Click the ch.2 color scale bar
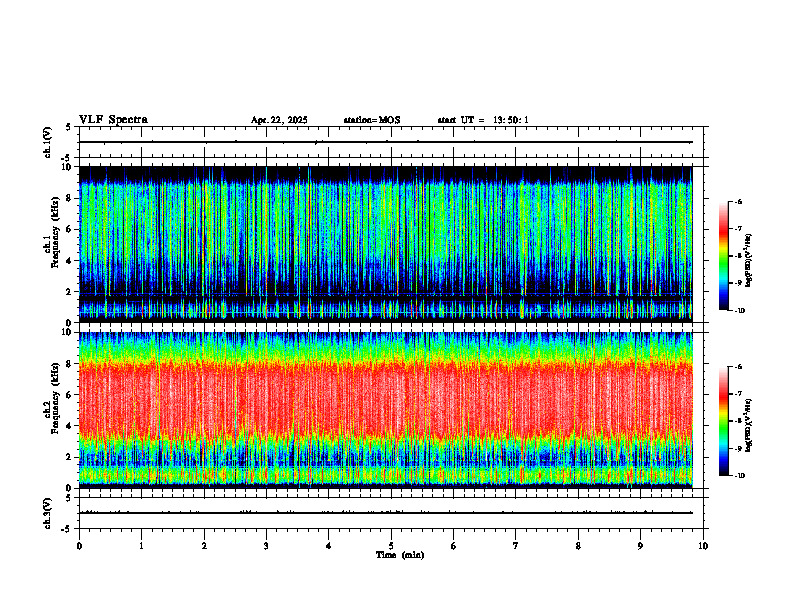792x612 pixels. tap(724, 421)
